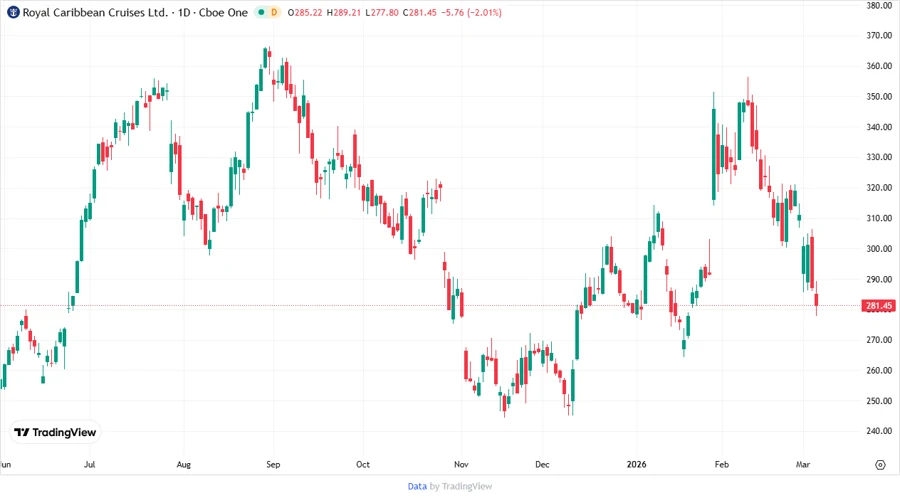Click the 350.00 price axis label
Screen dimensions: 900x498
click(x=879, y=96)
